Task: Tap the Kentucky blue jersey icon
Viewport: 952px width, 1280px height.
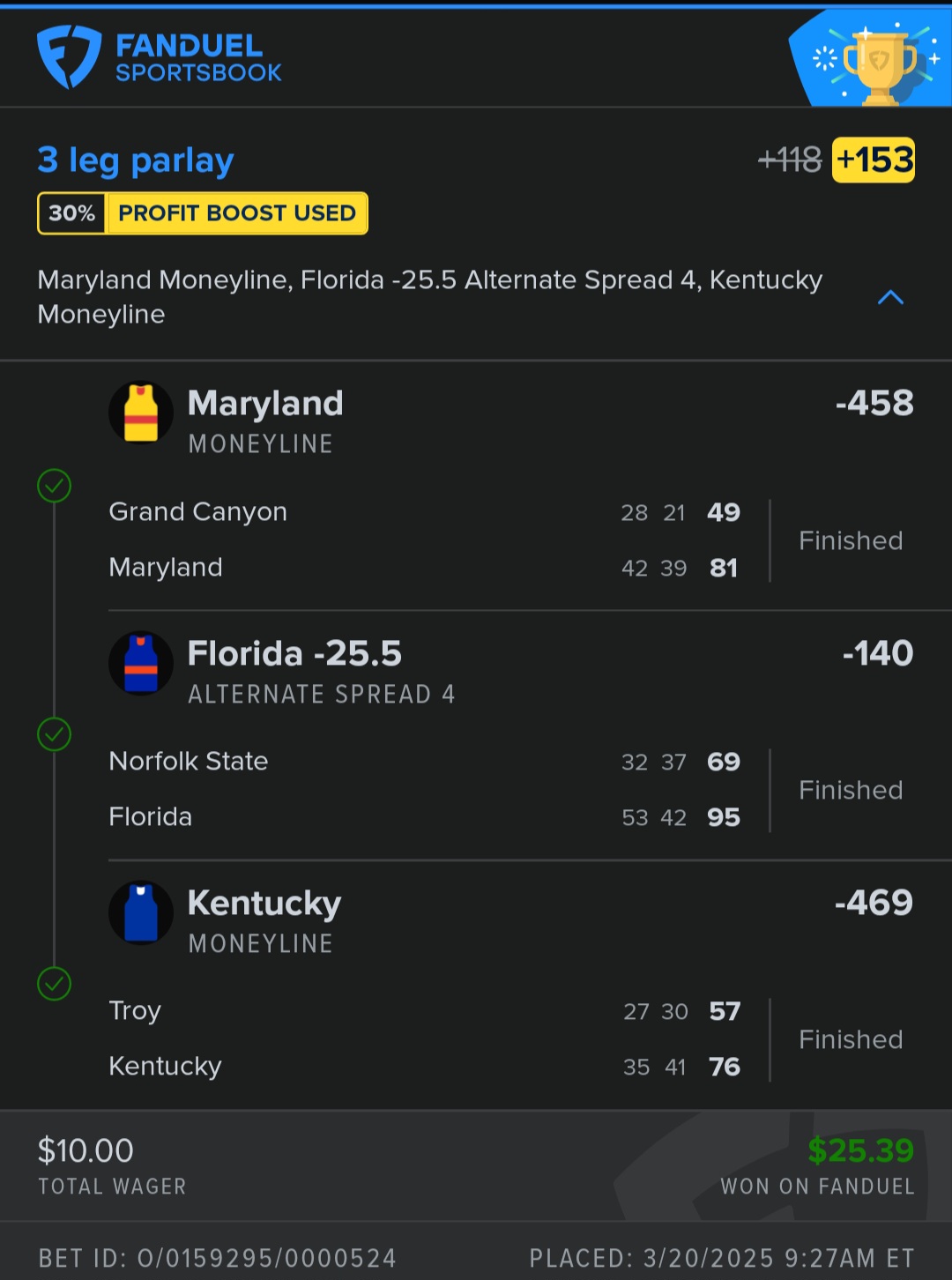Action: (141, 912)
